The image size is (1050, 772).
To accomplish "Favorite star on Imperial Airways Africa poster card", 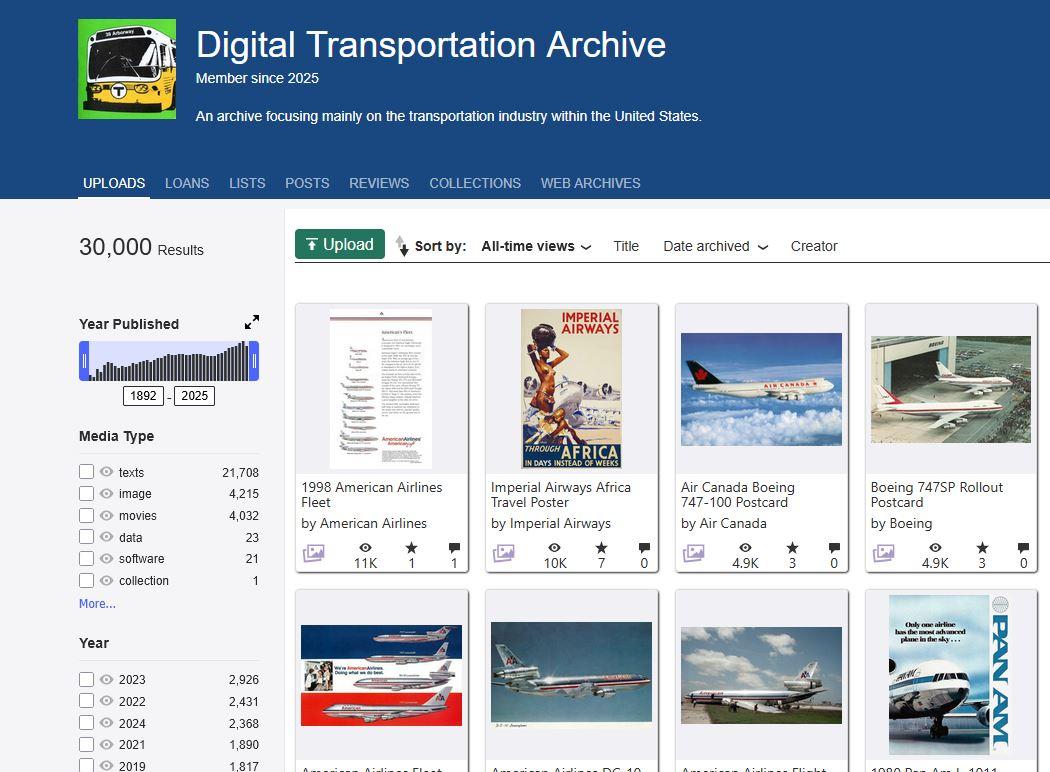I will tap(601, 548).
